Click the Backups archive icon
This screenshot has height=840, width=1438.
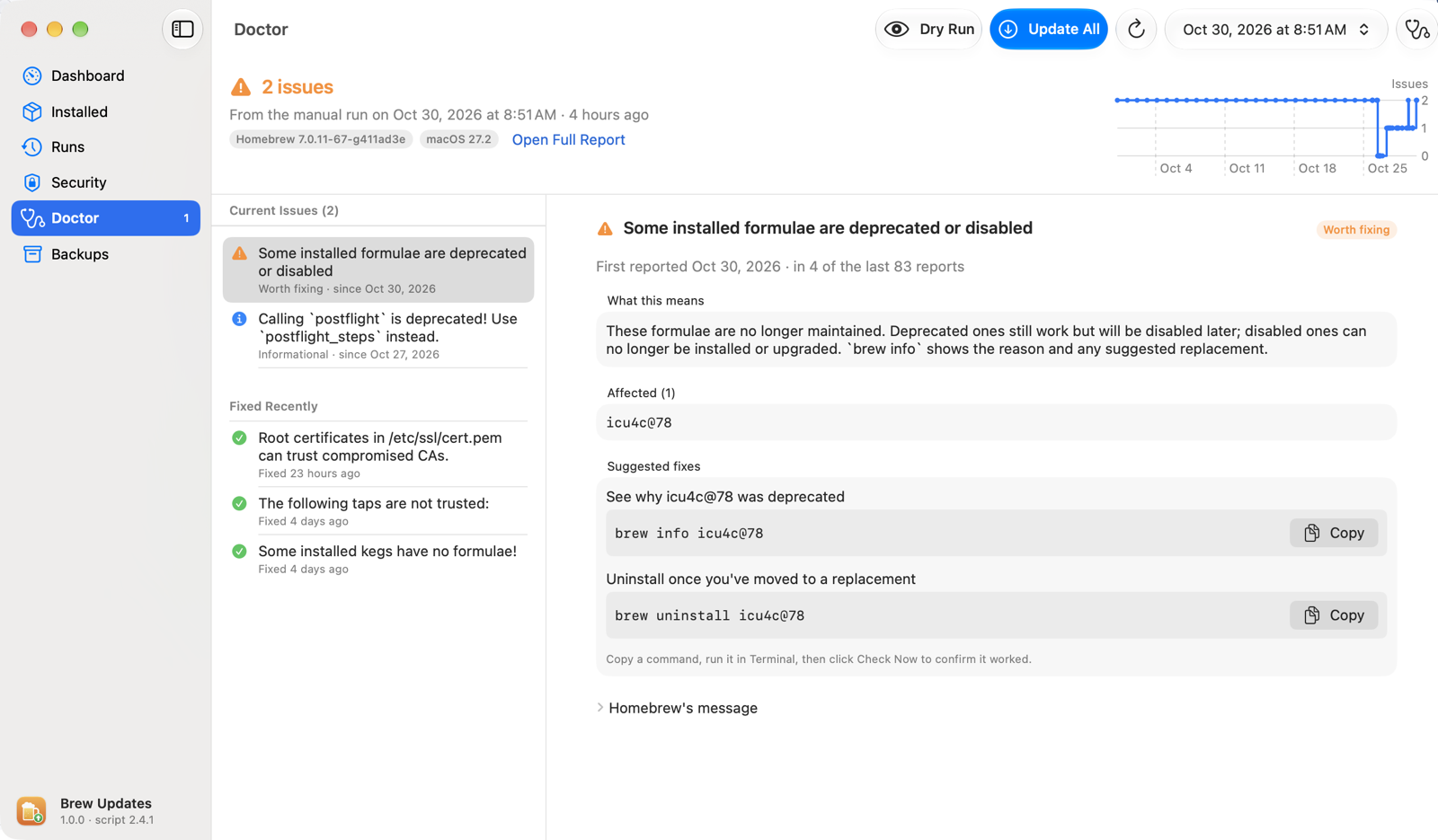coord(32,254)
